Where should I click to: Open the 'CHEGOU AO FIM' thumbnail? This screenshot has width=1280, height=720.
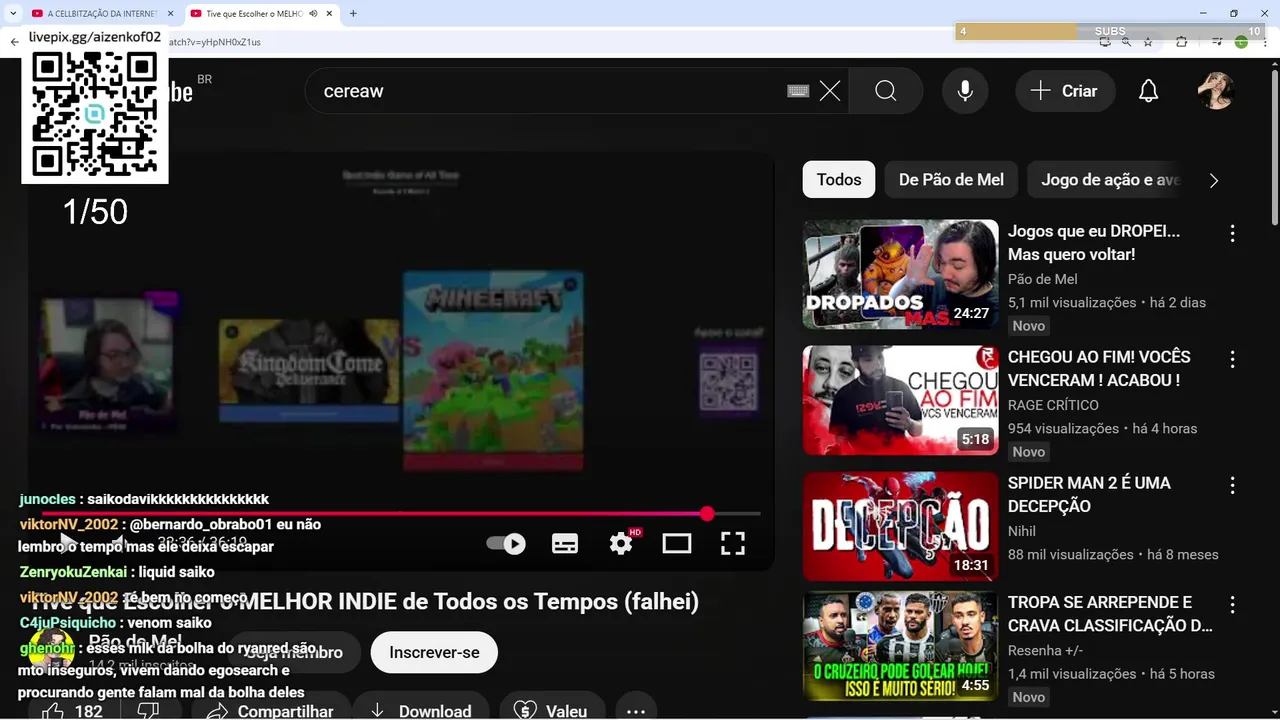[x=901, y=400]
